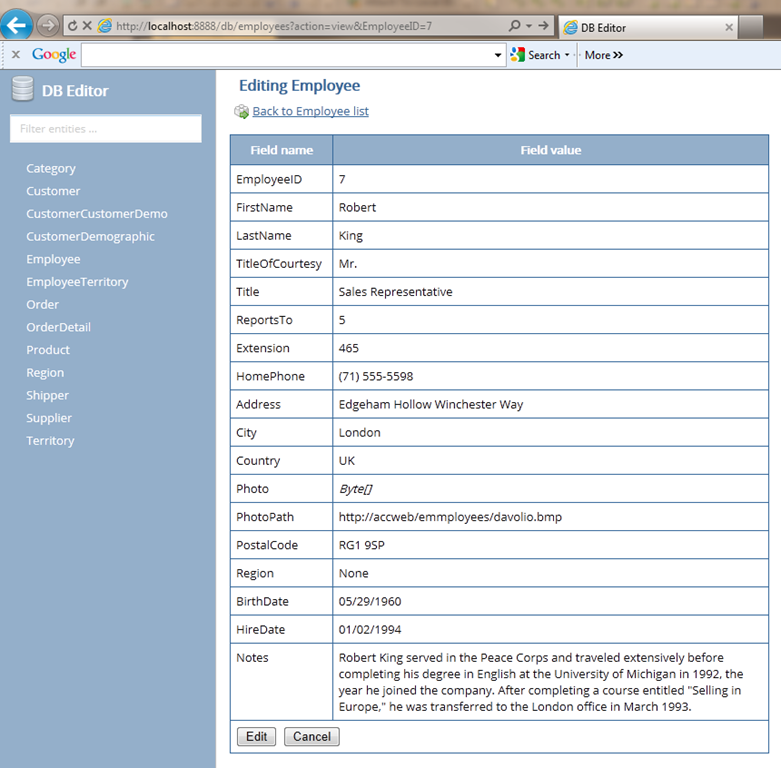Expand the More toolbar options
This screenshot has width=781, height=768.
pyautogui.click(x=604, y=55)
